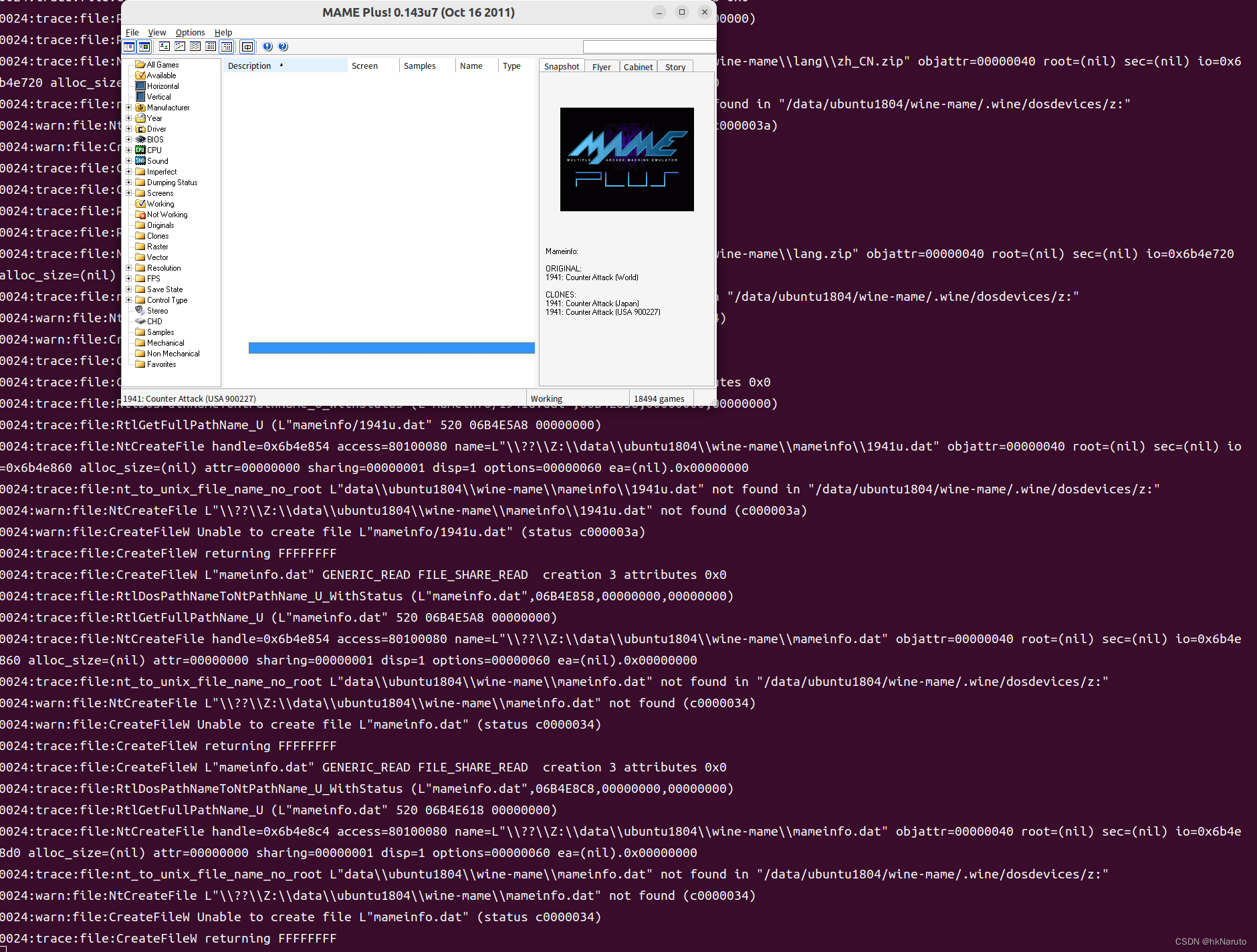Switch to the Cabinet tab
This screenshot has width=1257, height=952.
[639, 67]
